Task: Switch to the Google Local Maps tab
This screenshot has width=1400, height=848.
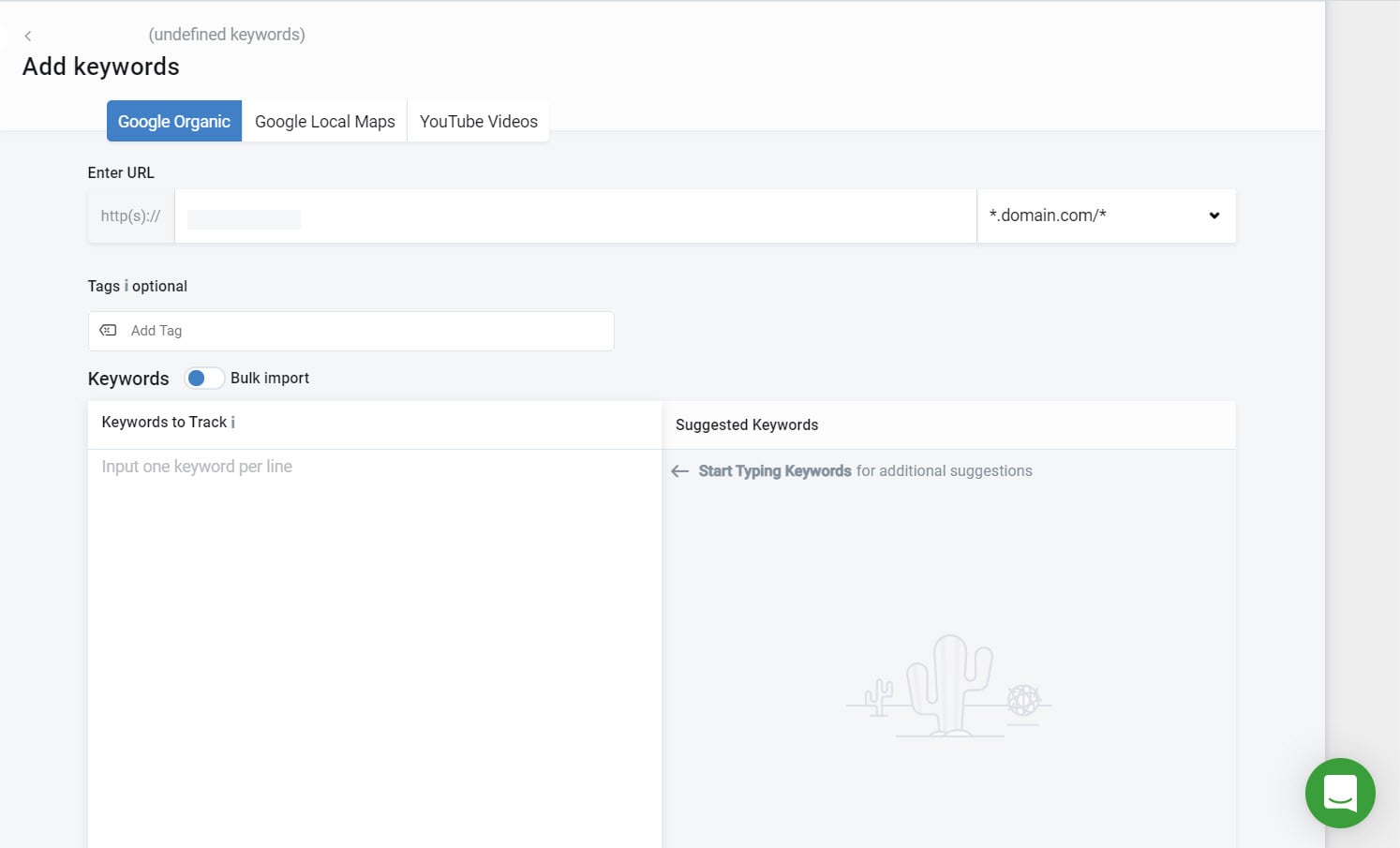Action: click(x=324, y=121)
